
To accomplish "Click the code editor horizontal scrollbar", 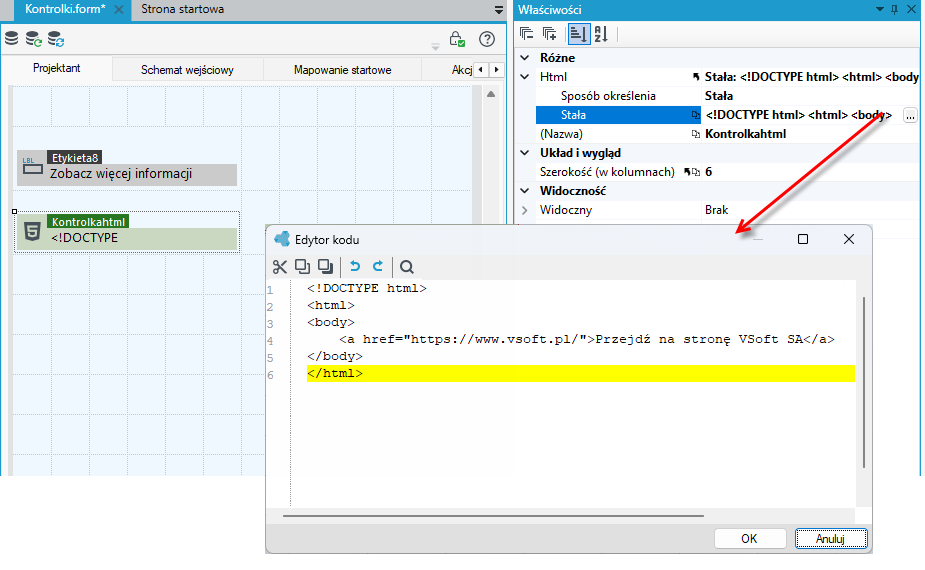I will tap(493, 516).
